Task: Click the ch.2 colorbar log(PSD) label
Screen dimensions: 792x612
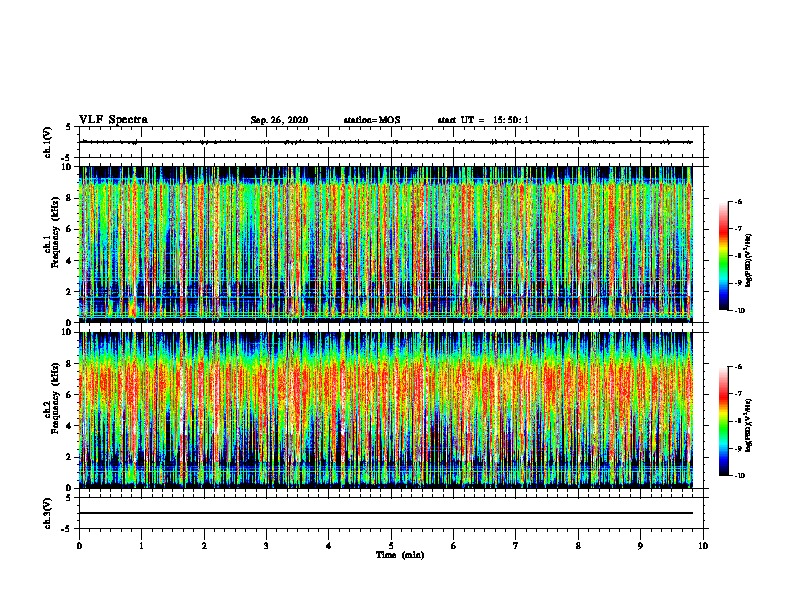Action: click(x=748, y=426)
